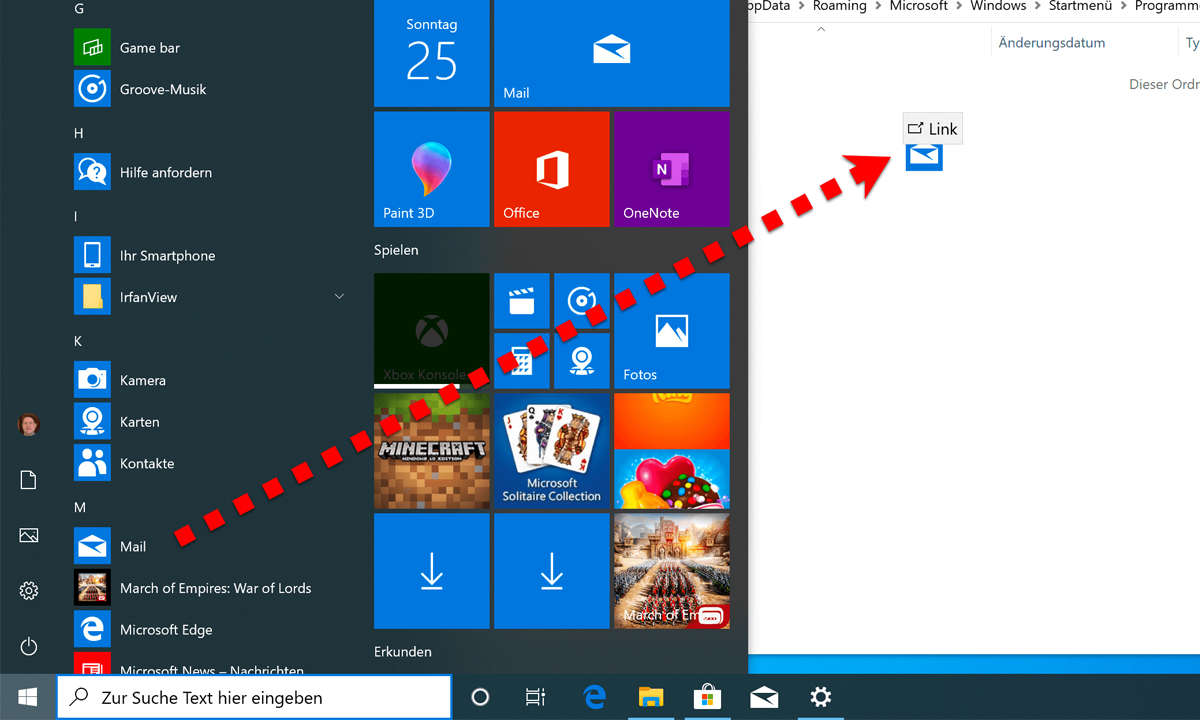Open March of Empires: War of Lords entry
The width and height of the screenshot is (1200, 720).
[210, 588]
